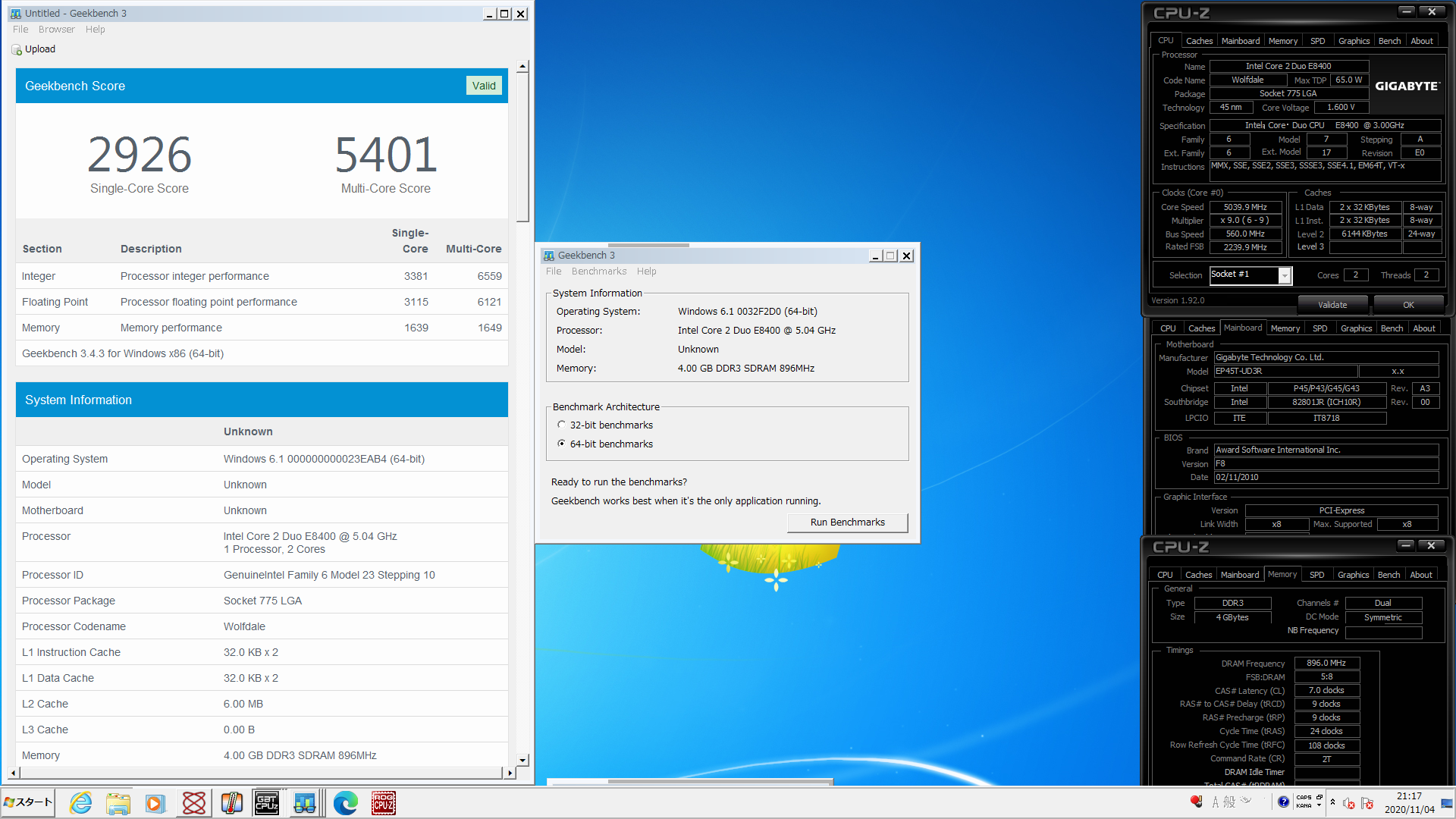
Task: Switch to the thermometer app on taskbar
Action: 231,803
